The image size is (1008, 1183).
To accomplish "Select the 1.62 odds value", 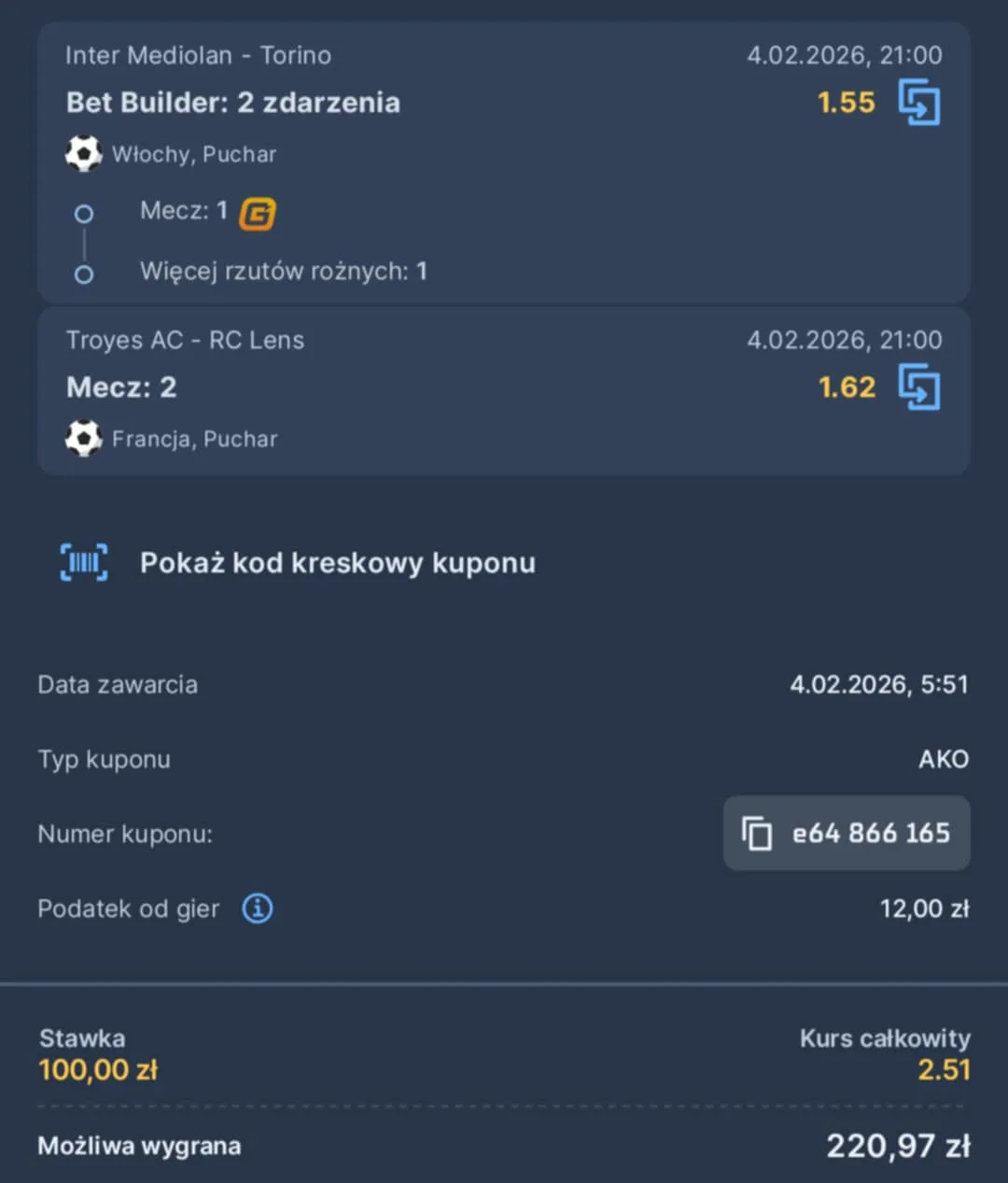I will tap(847, 387).
